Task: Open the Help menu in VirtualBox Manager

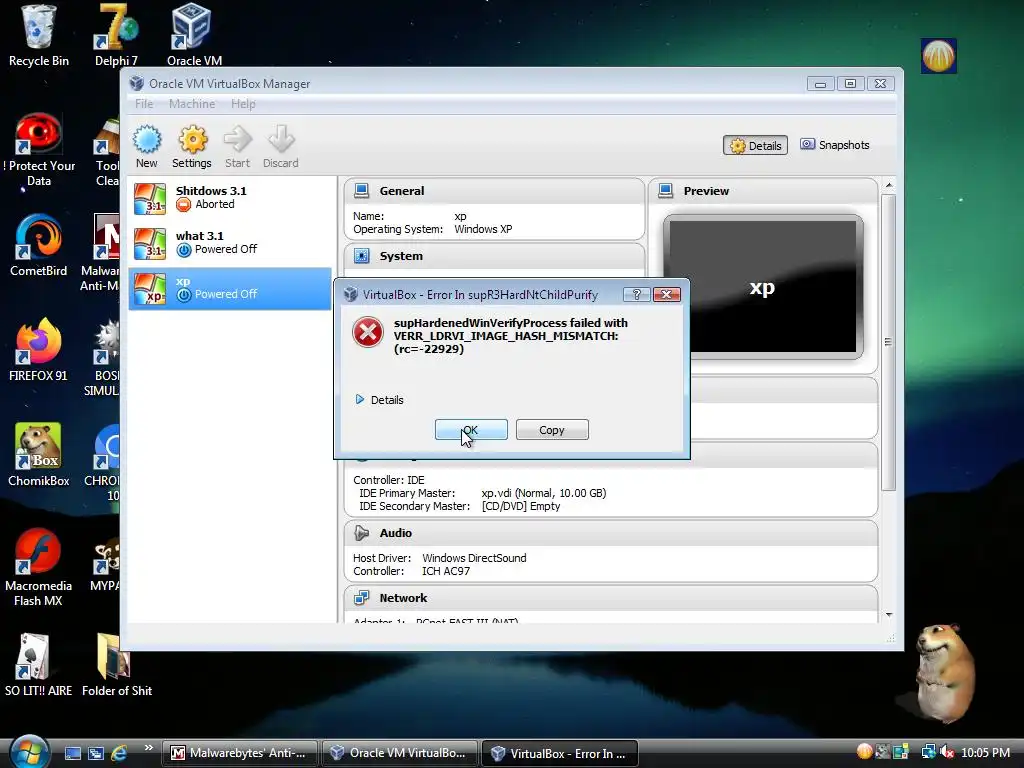Action: 243,104
